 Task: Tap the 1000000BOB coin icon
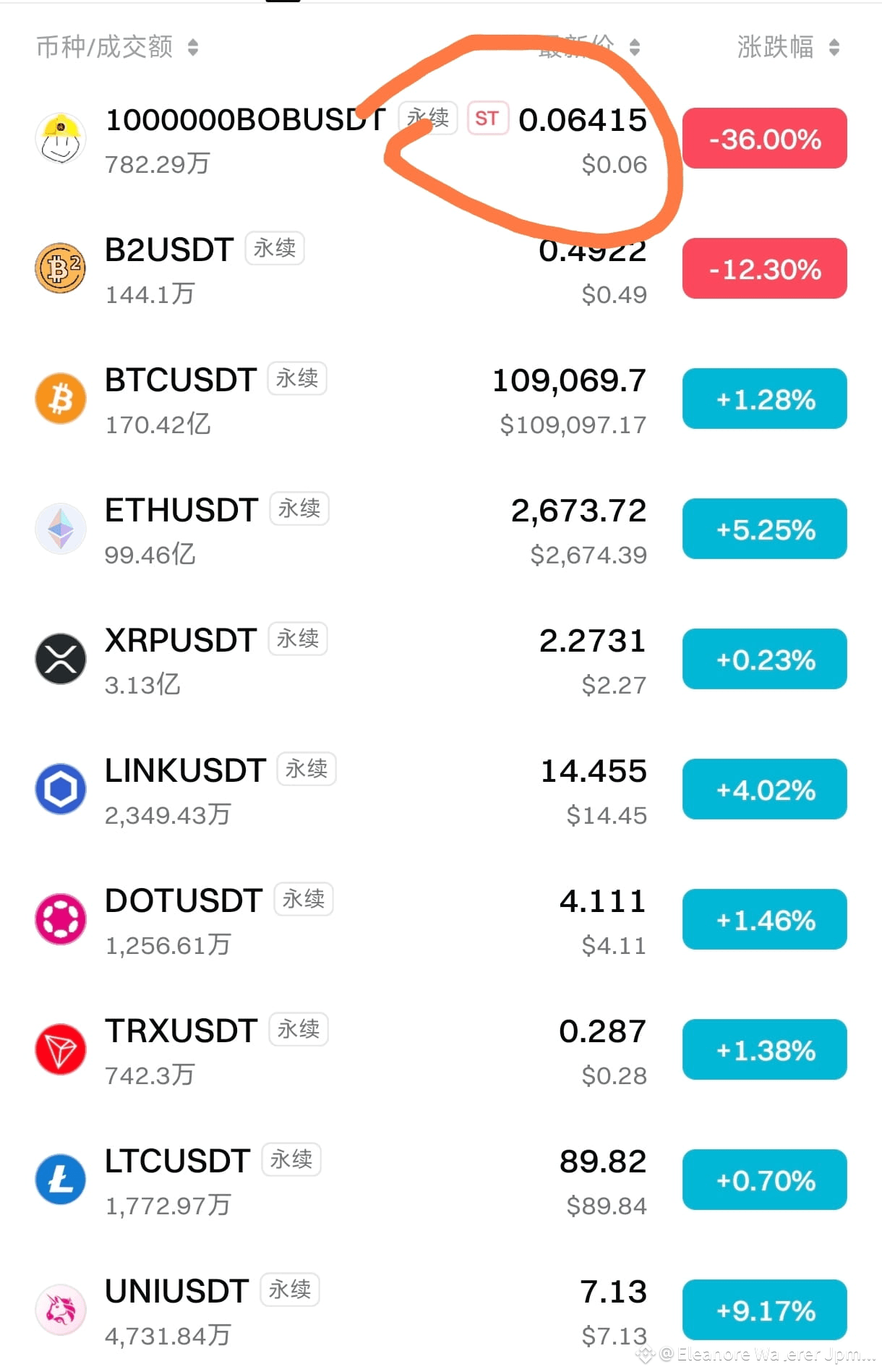coord(61,138)
